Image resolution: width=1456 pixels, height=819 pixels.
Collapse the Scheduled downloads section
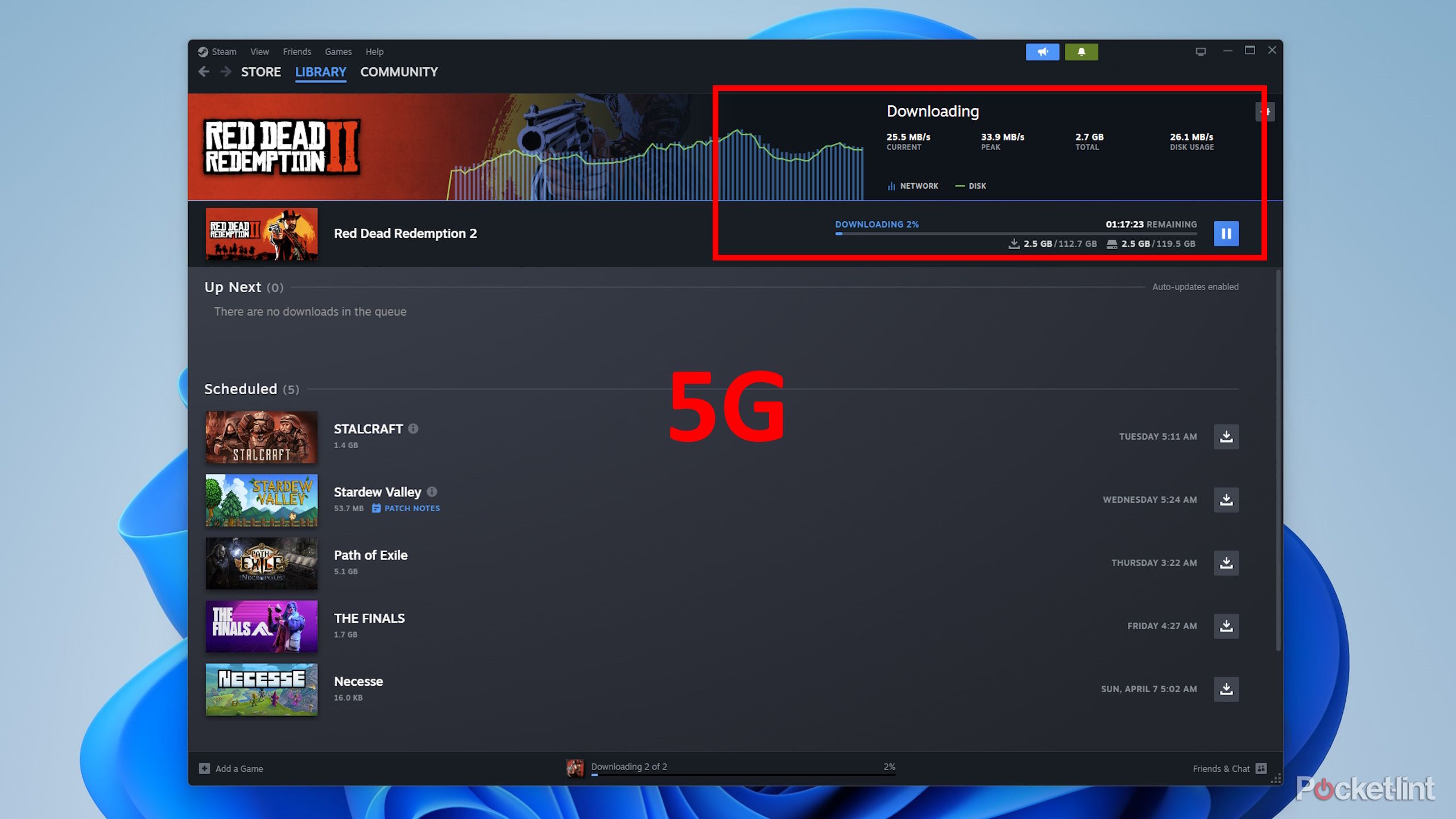[241, 389]
